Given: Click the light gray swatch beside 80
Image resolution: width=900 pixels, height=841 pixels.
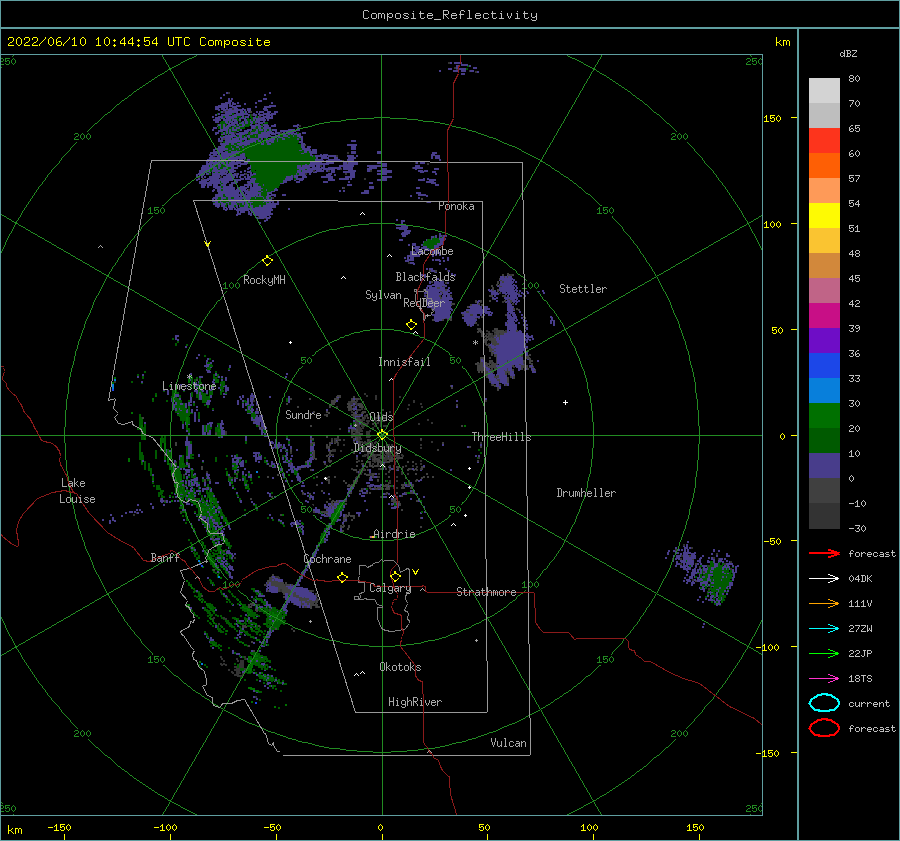Looking at the screenshot, I should 824,91.
